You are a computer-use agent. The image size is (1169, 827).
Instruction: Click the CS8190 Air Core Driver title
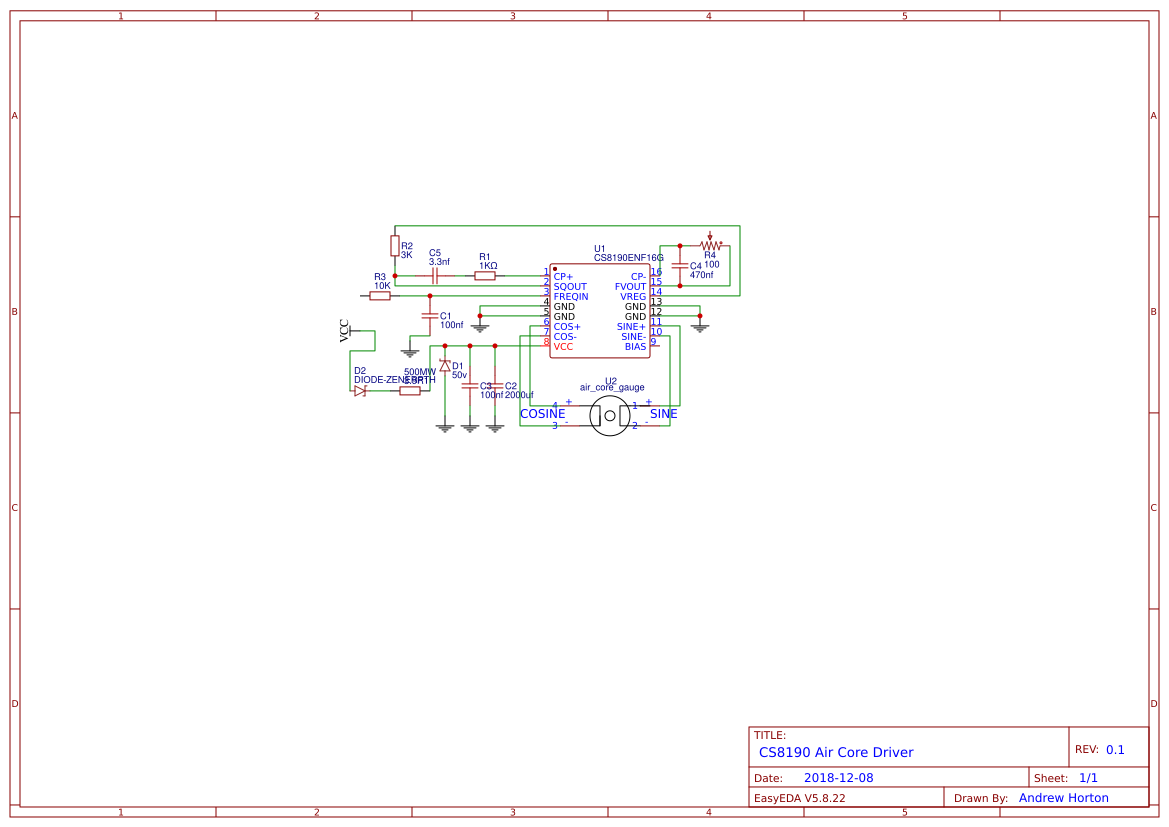(837, 752)
